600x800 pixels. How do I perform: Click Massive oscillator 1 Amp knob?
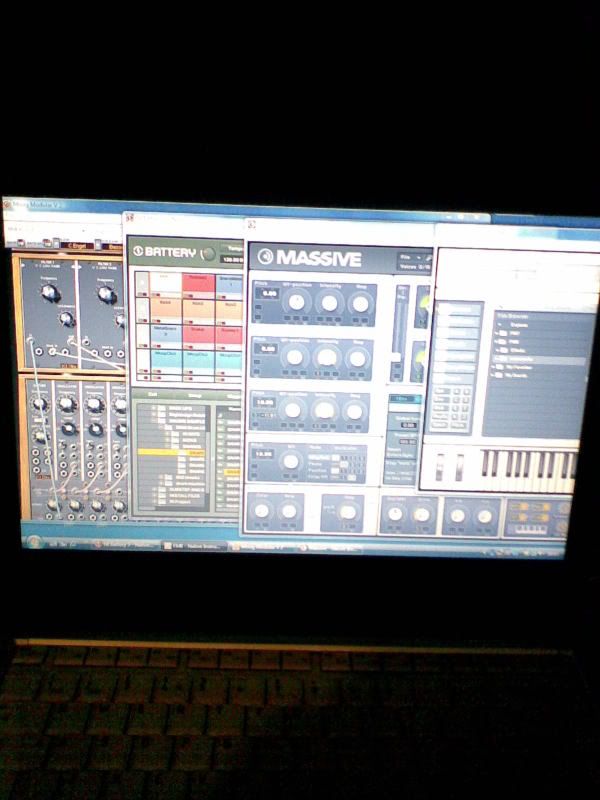click(360, 304)
